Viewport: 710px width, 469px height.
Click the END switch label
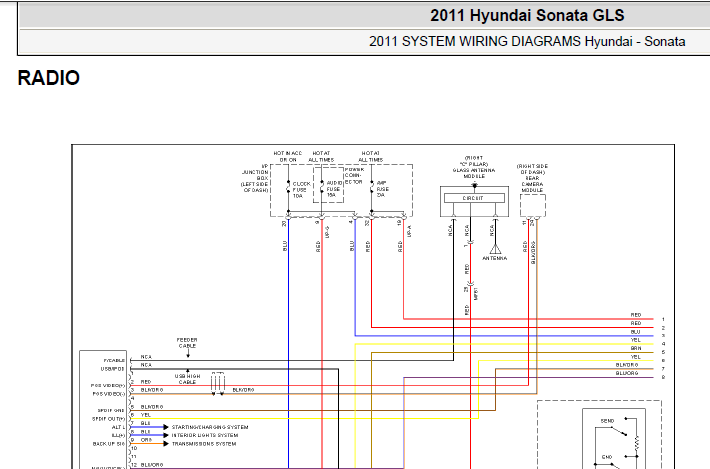point(607,457)
